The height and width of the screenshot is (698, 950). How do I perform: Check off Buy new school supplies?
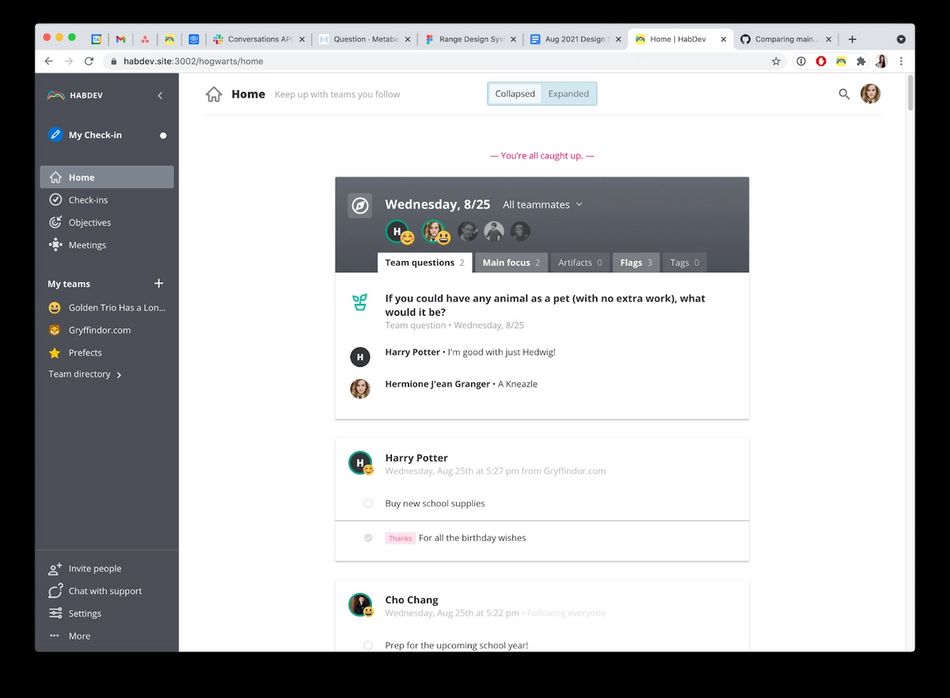(368, 503)
